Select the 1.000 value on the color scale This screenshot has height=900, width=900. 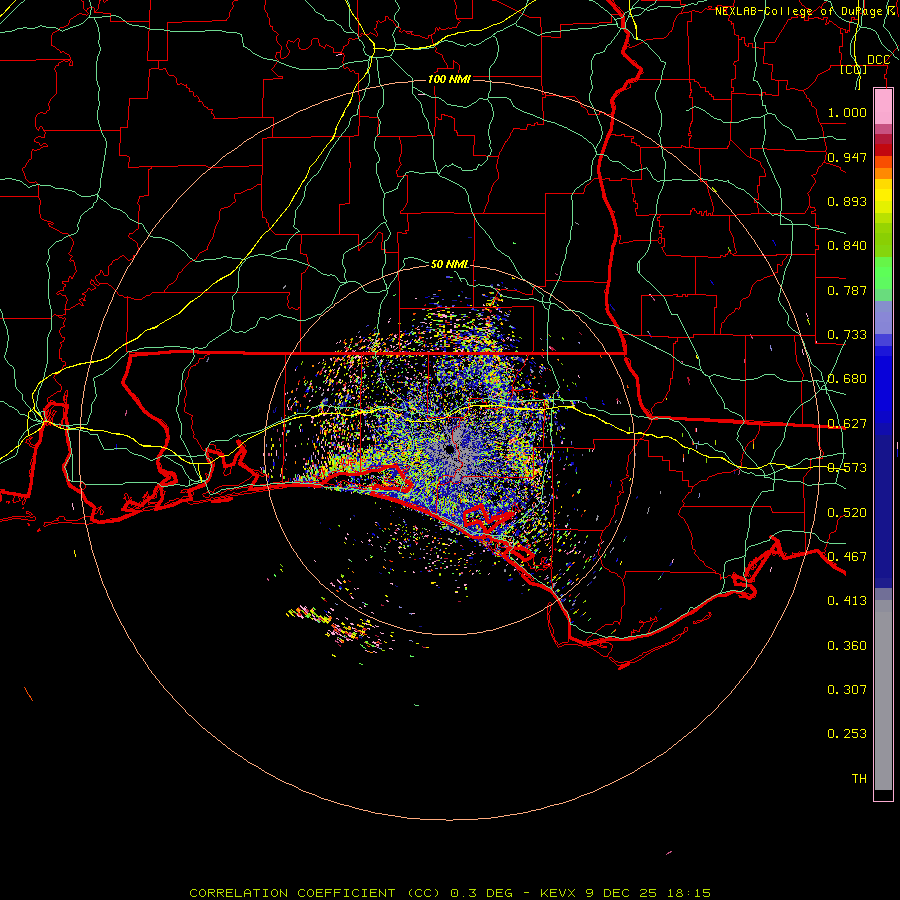[x=847, y=112]
